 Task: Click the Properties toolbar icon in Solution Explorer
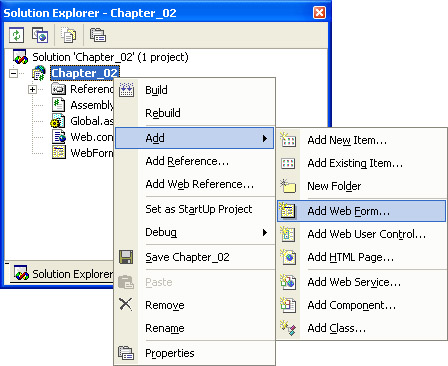[x=98, y=35]
